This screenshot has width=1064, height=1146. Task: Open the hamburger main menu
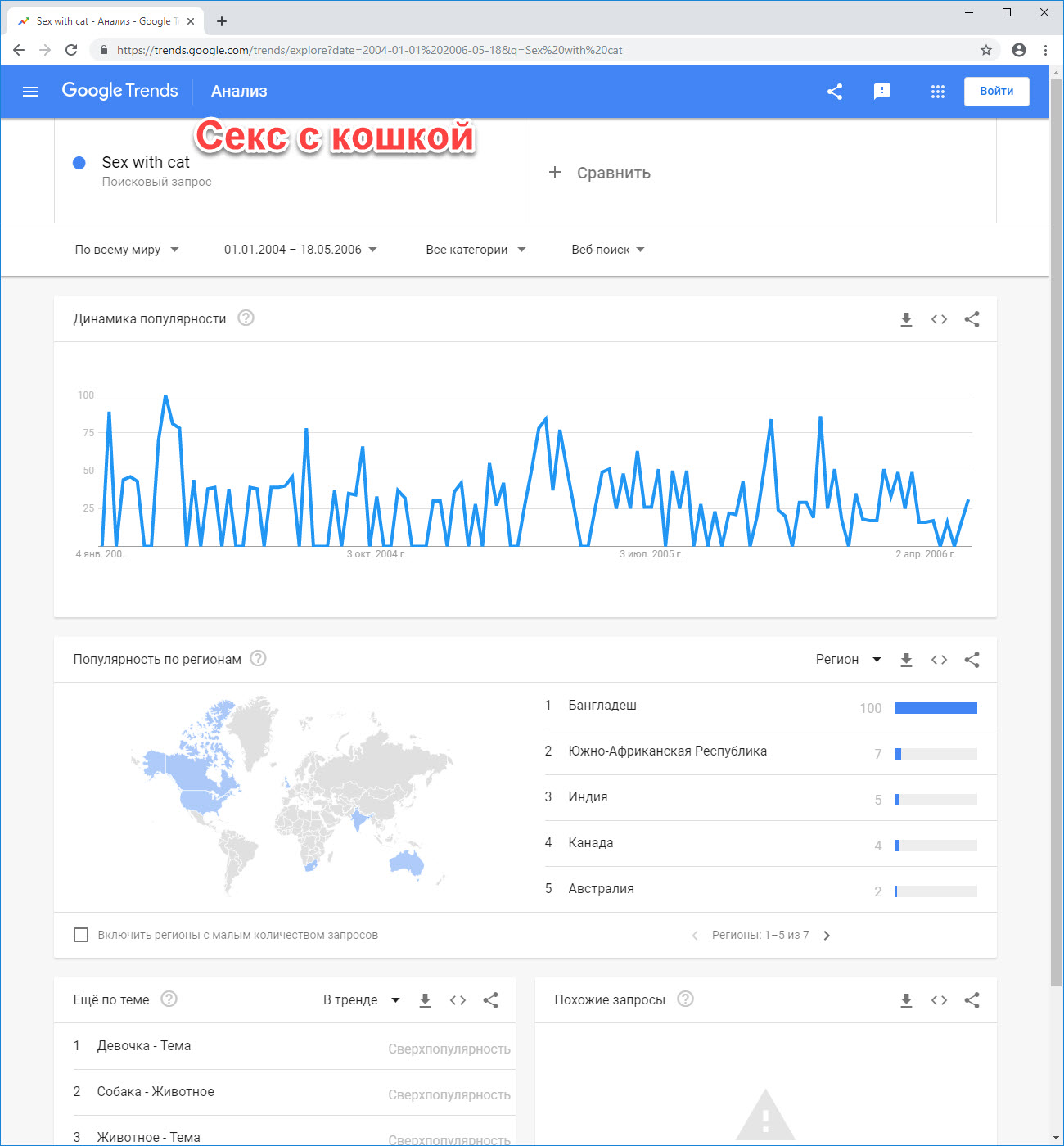pyautogui.click(x=30, y=92)
